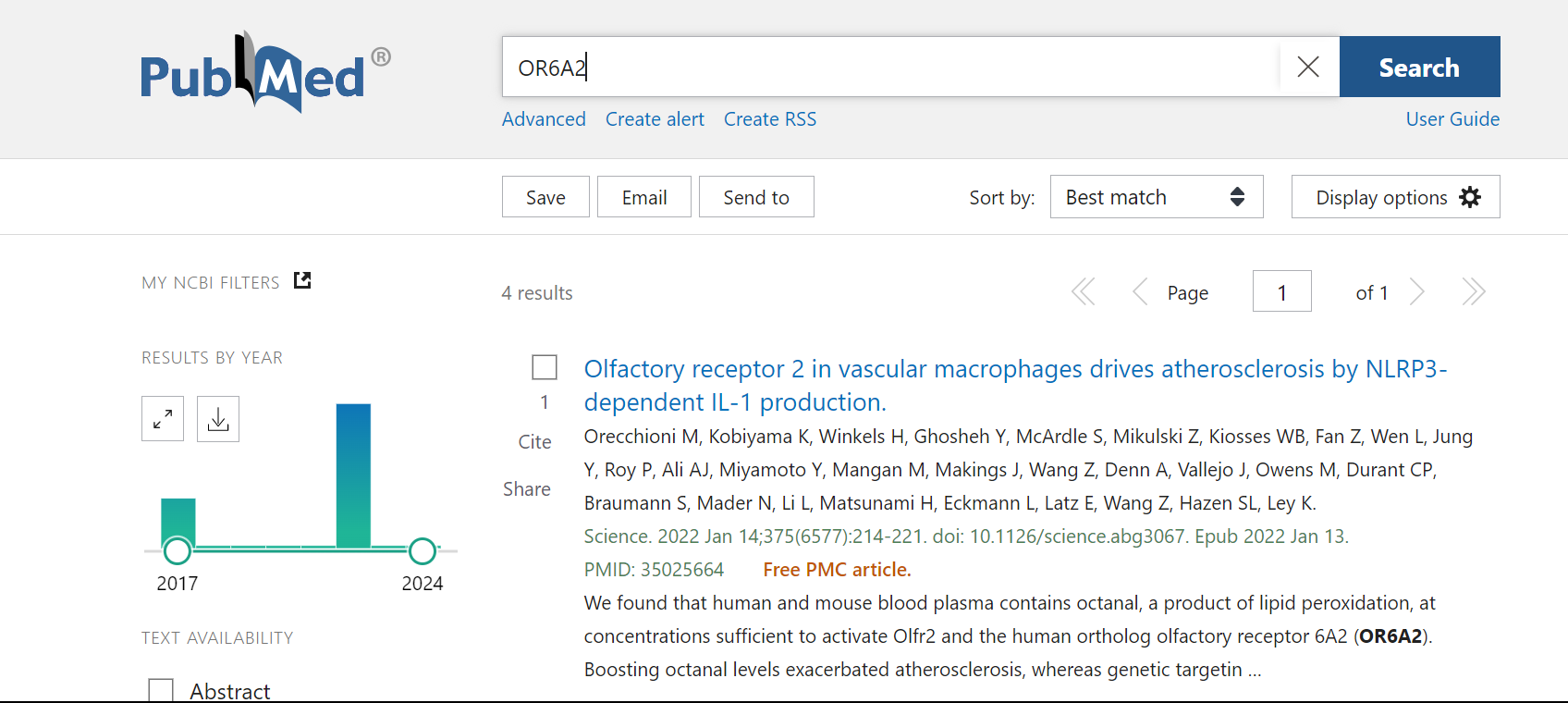This screenshot has width=1568, height=703.
Task: Download the results by year data
Action: pos(218,419)
